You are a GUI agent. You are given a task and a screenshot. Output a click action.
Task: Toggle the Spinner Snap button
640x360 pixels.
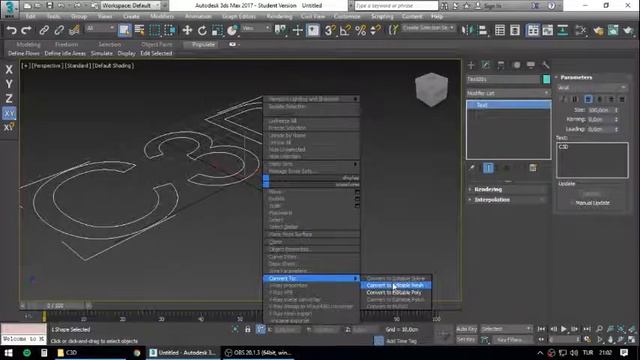click(x=376, y=30)
